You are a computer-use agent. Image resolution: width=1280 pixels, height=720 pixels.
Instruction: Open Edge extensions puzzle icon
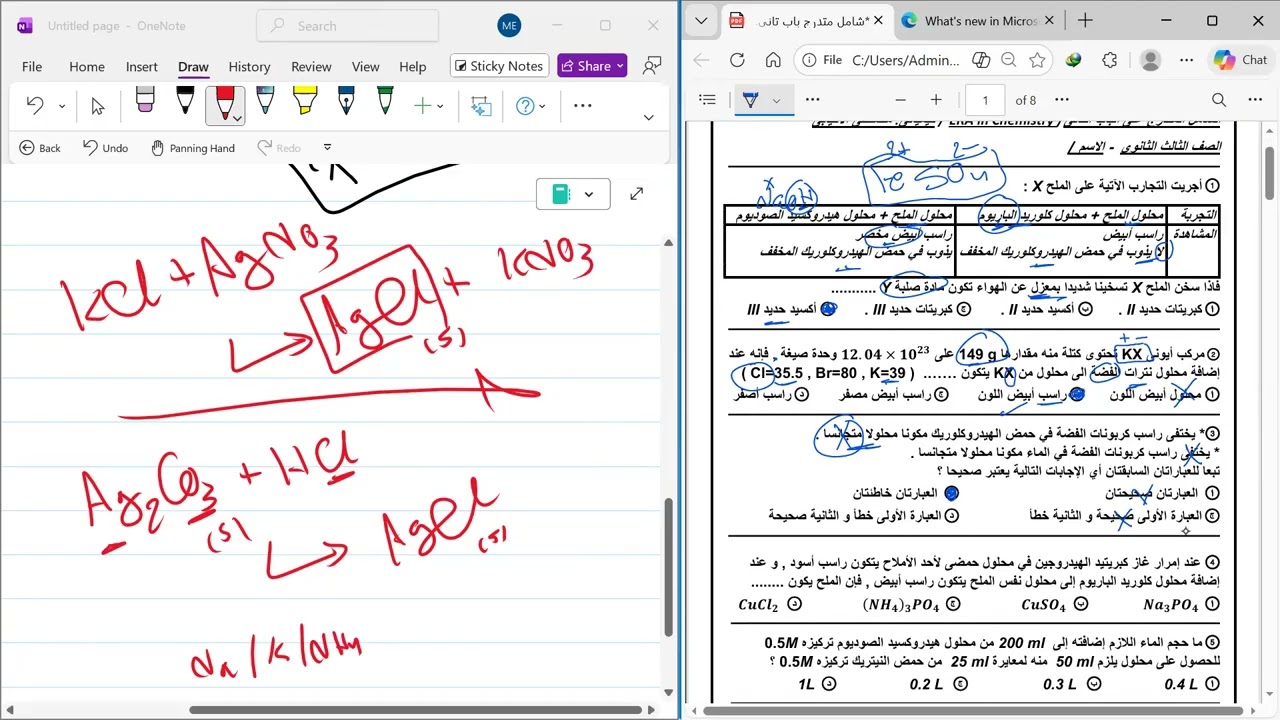click(1109, 60)
